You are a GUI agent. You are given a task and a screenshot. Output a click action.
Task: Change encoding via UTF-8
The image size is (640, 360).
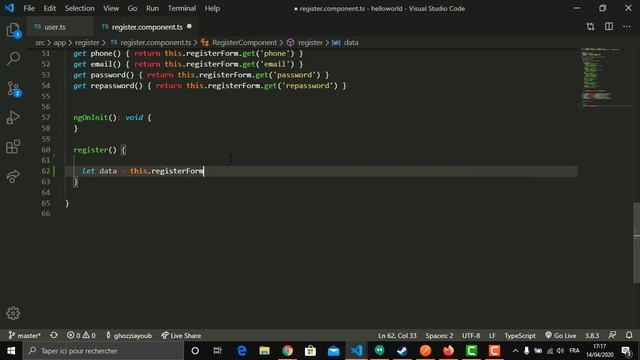coord(471,336)
